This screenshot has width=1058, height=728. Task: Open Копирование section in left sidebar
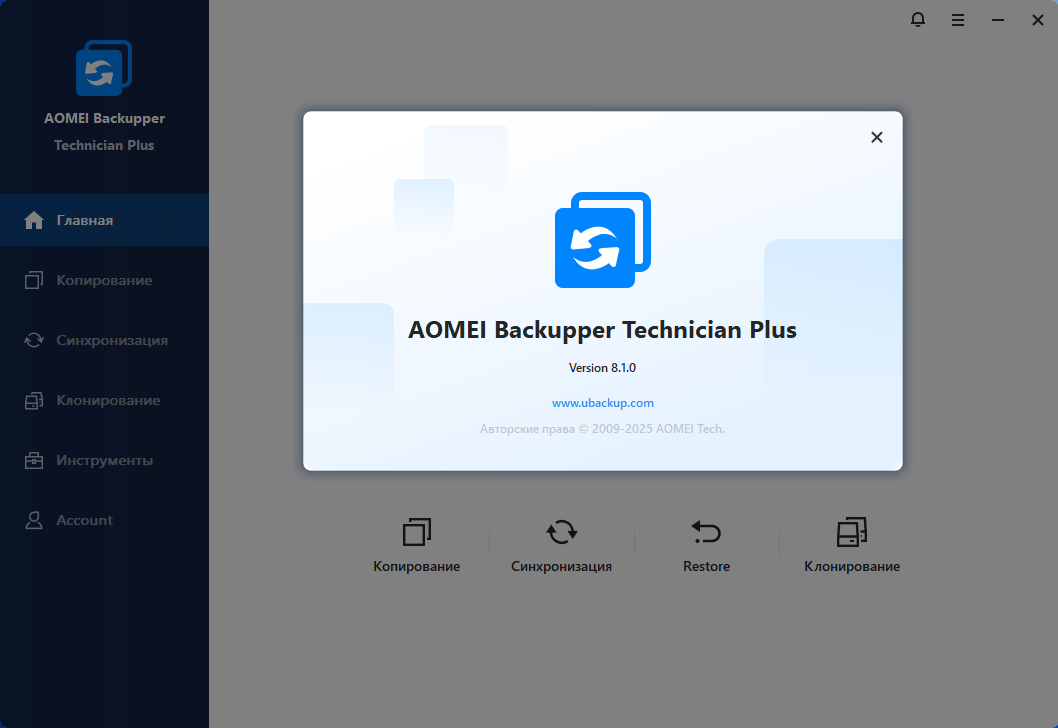coord(104,280)
